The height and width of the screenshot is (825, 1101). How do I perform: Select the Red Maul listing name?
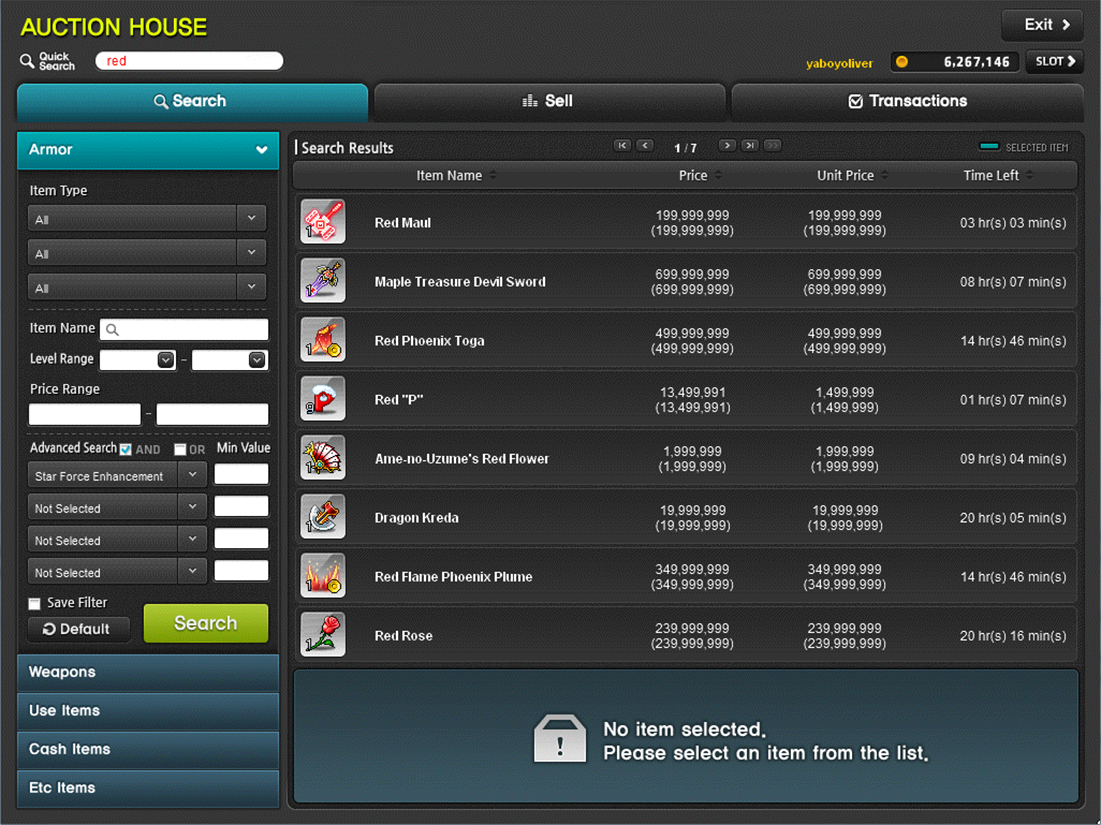[x=402, y=223]
